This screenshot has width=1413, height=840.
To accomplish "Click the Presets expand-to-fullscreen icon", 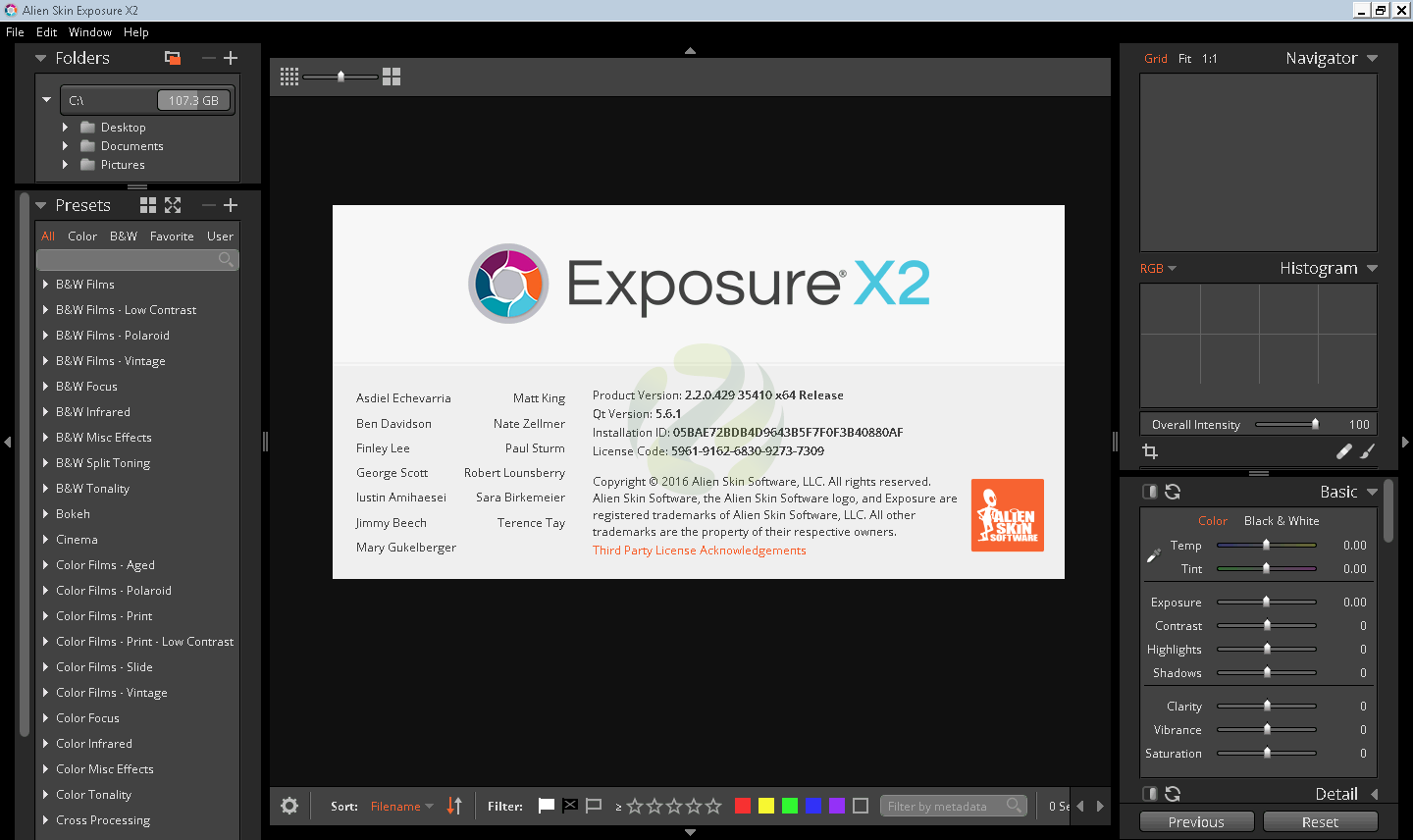I will click(173, 205).
